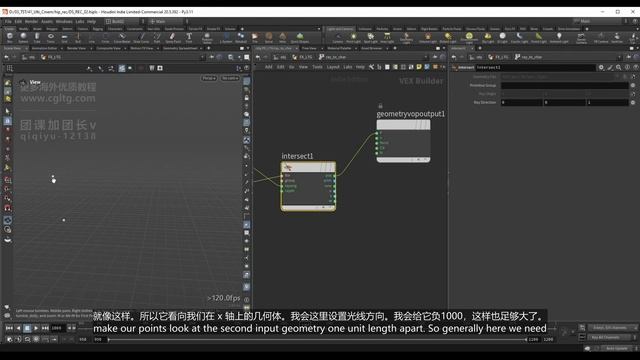Select the Quick Shapes shelf tool
640x360 pixels.
300,38
